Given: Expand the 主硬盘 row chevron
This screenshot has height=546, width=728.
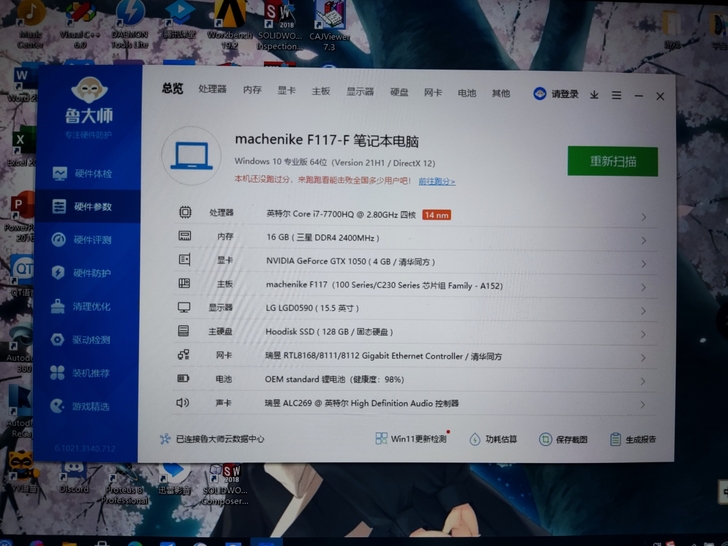Looking at the screenshot, I should [x=643, y=334].
